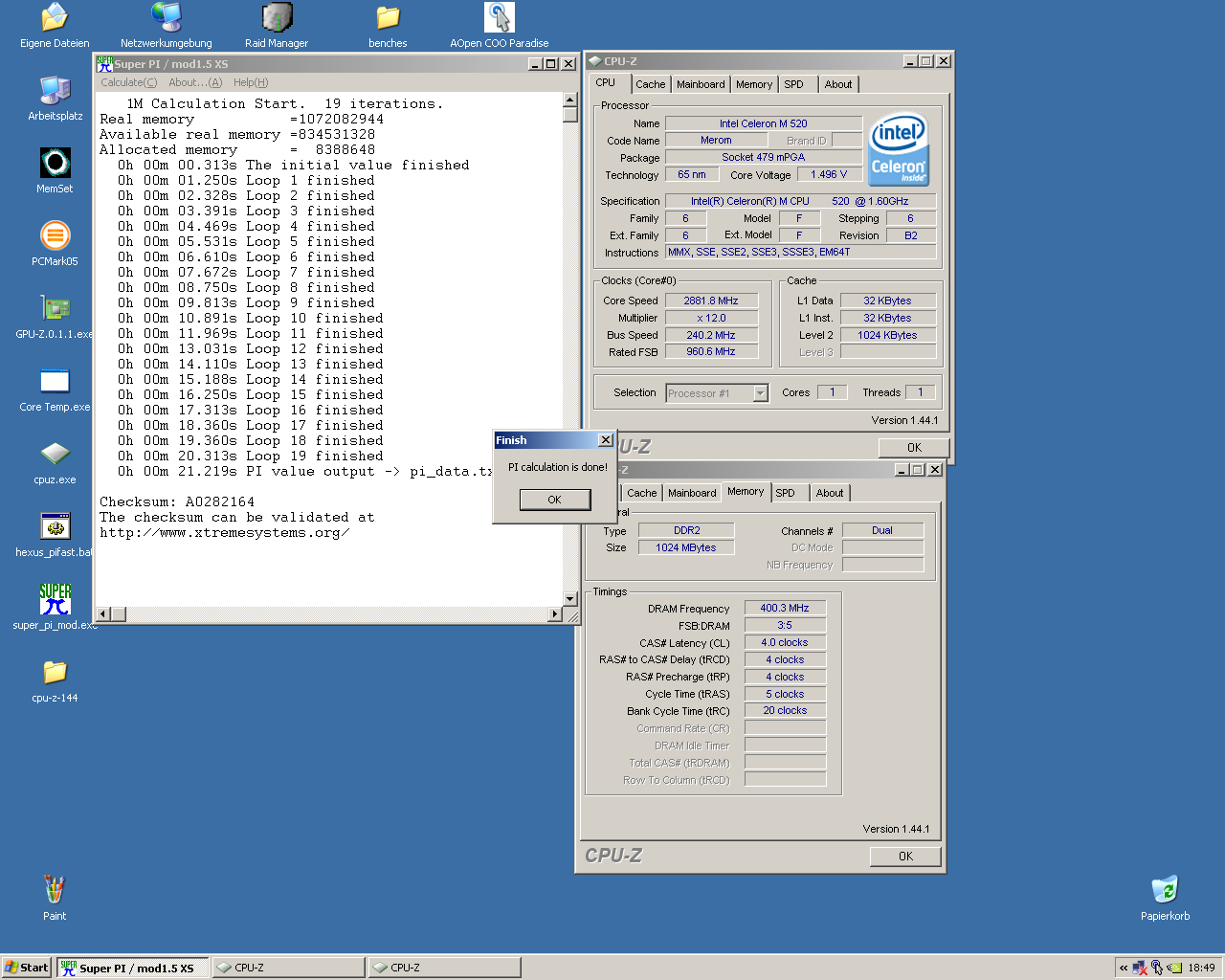Confirm OK in Finish dialog
Viewport: 1225px width, 980px height.
(x=554, y=500)
